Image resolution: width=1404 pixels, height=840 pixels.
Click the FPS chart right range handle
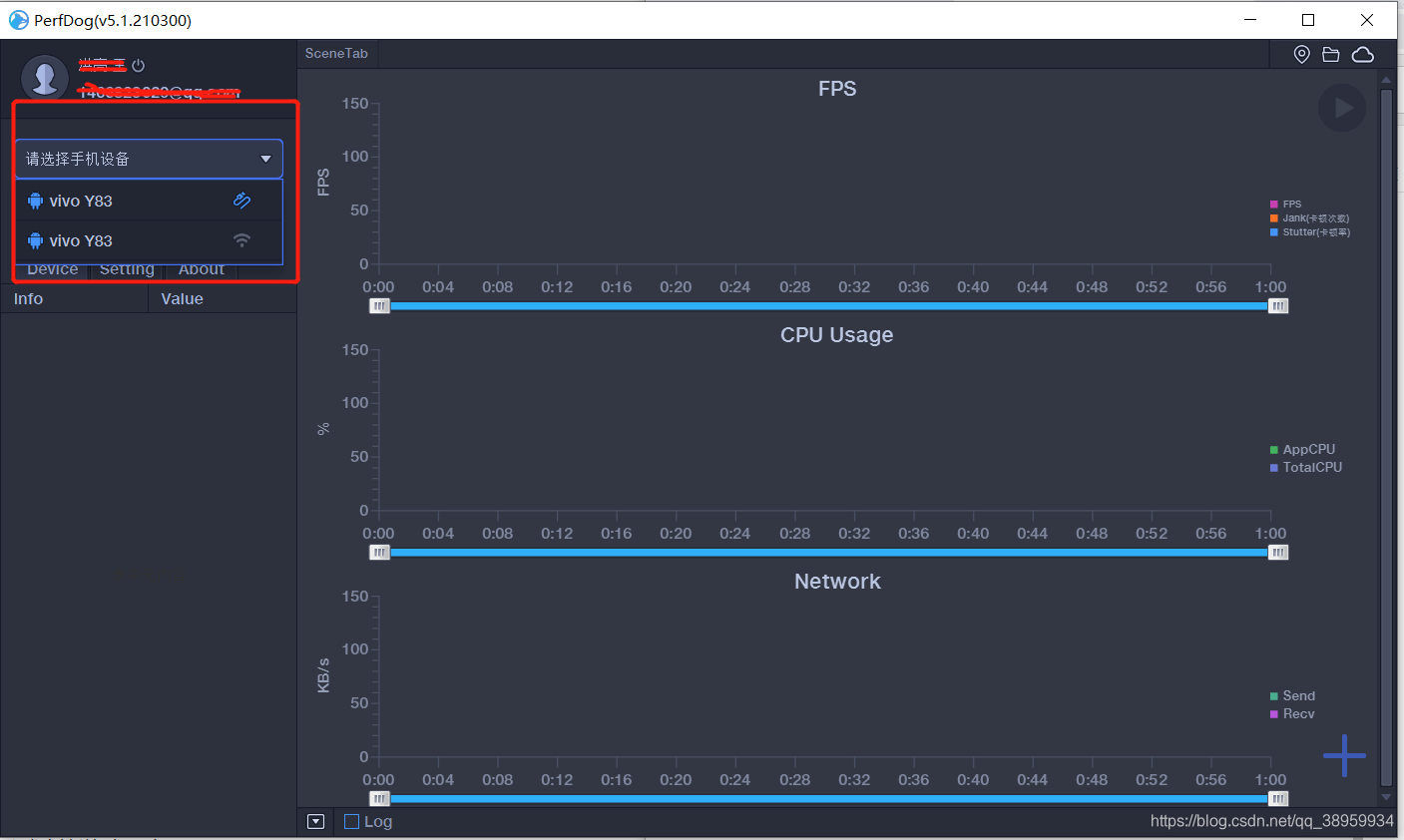click(x=1278, y=306)
